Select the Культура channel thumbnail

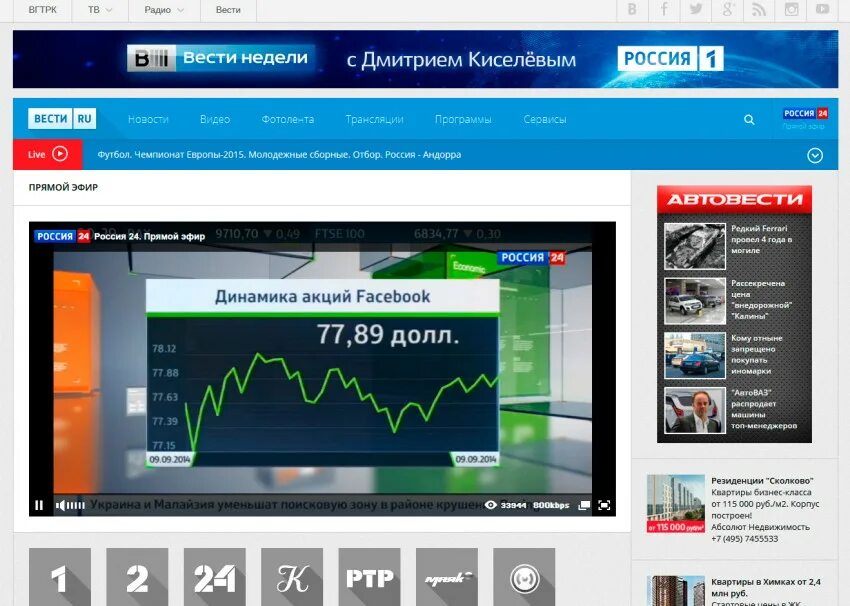(291, 578)
